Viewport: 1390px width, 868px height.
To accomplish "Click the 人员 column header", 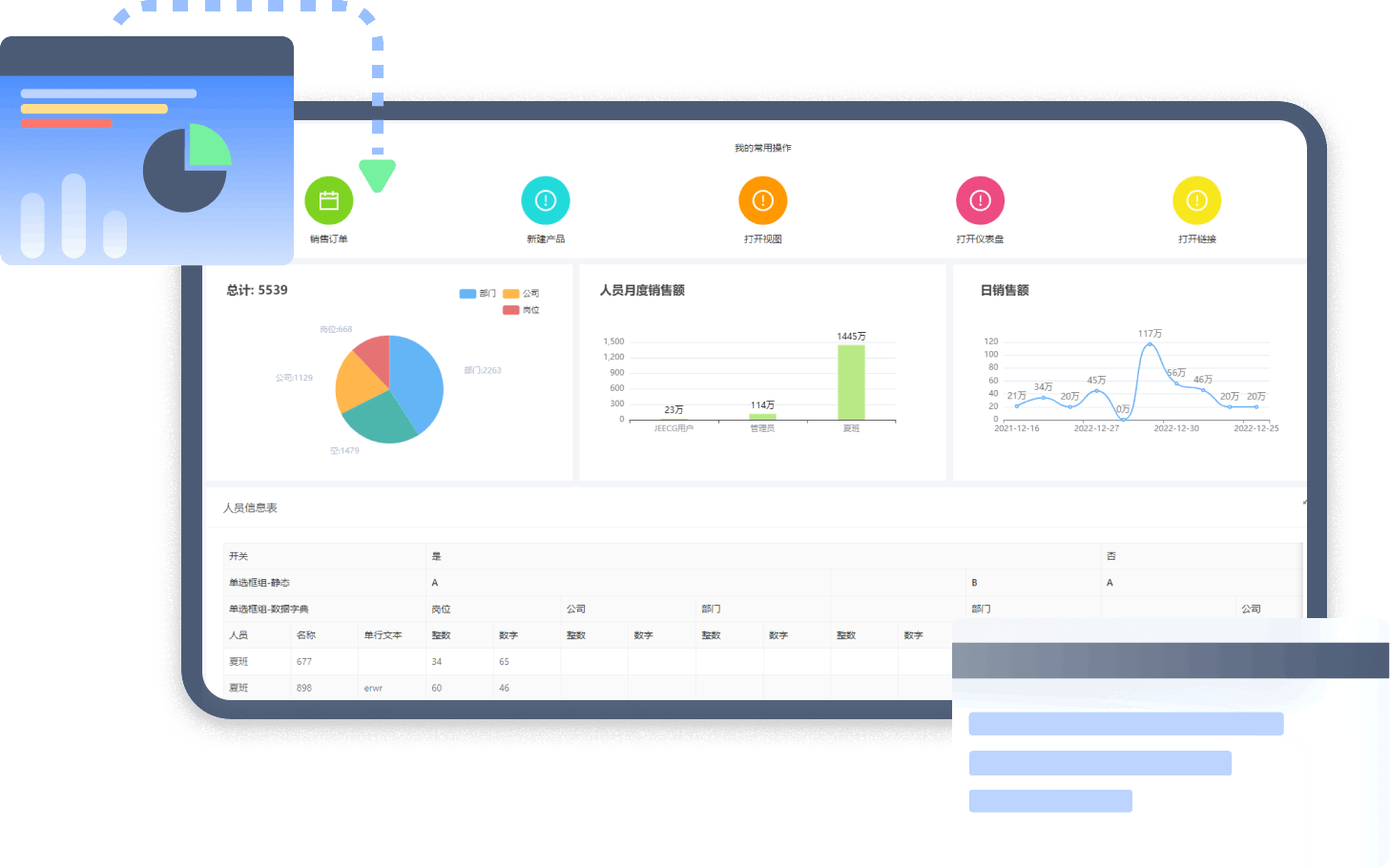I will pos(239,635).
